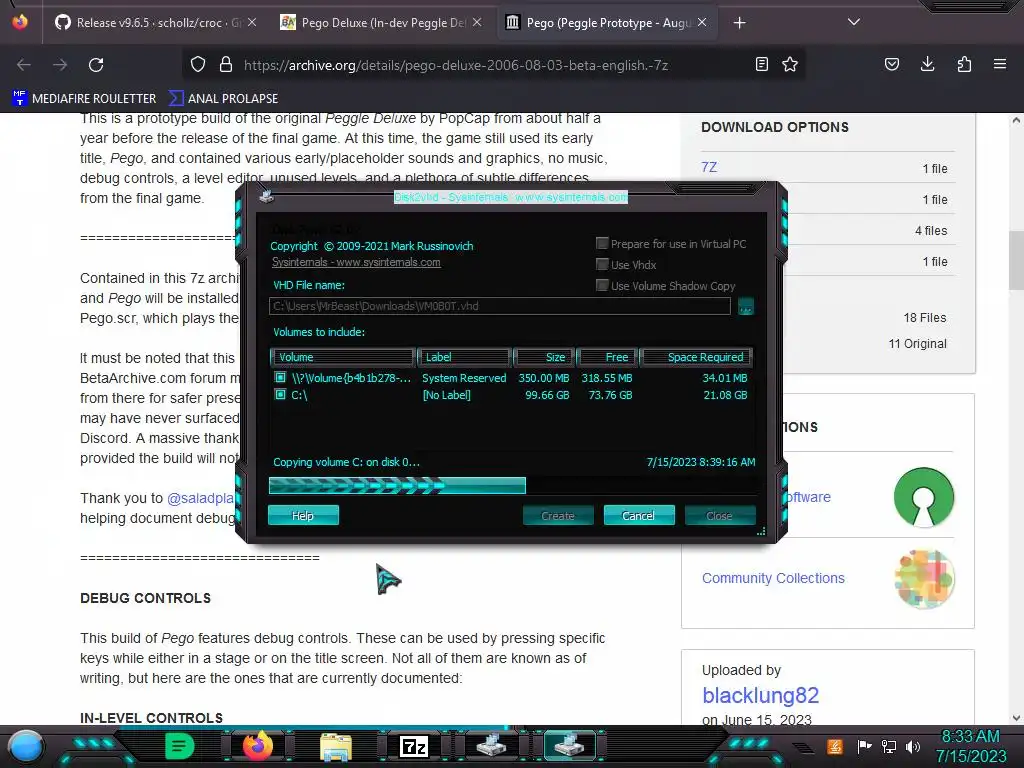Open the list all tabs dropdown
Viewport: 1024px width, 768px height.
pos(853,22)
